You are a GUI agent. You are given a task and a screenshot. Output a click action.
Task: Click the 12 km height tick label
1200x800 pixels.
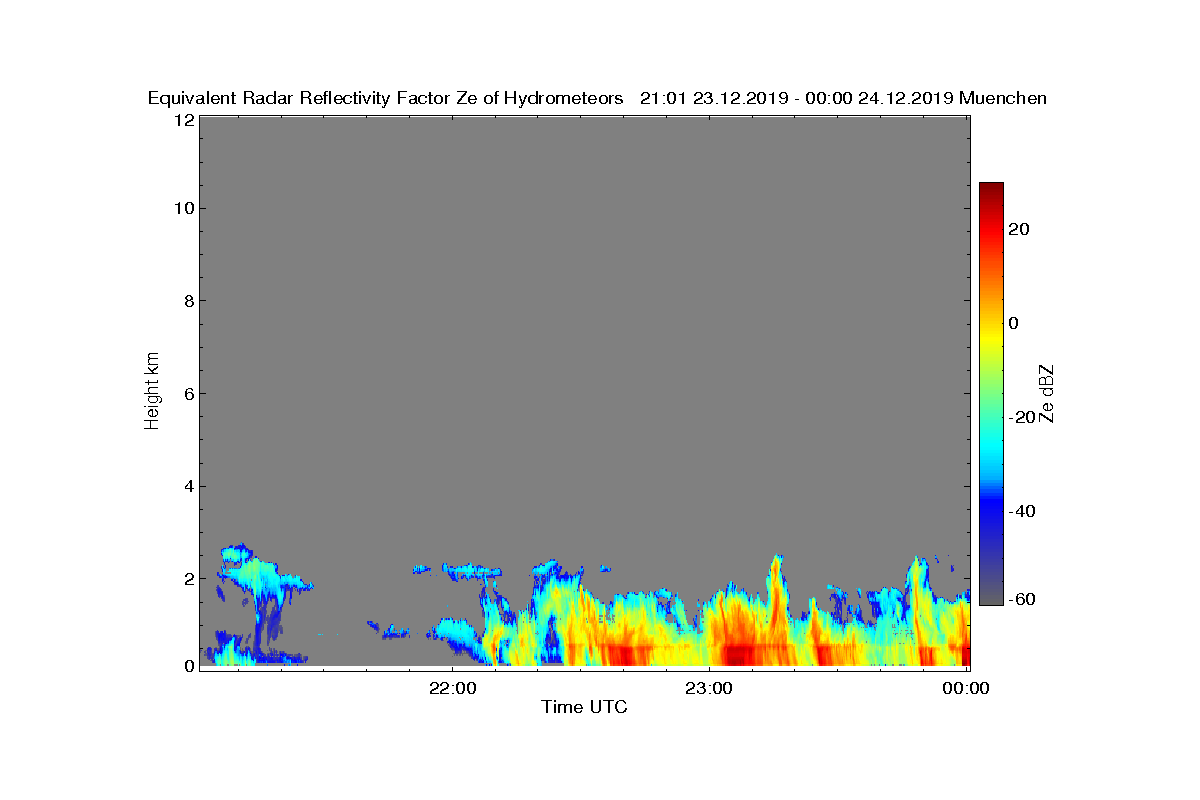click(x=183, y=120)
